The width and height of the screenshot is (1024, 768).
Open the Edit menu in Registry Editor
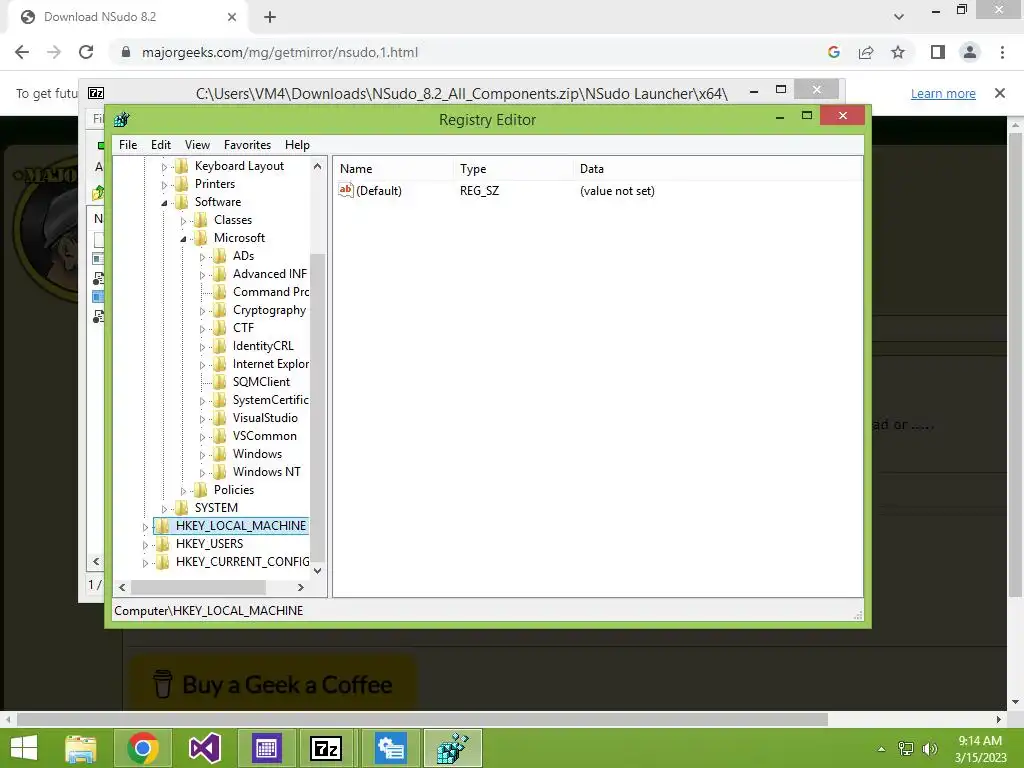coord(161,145)
